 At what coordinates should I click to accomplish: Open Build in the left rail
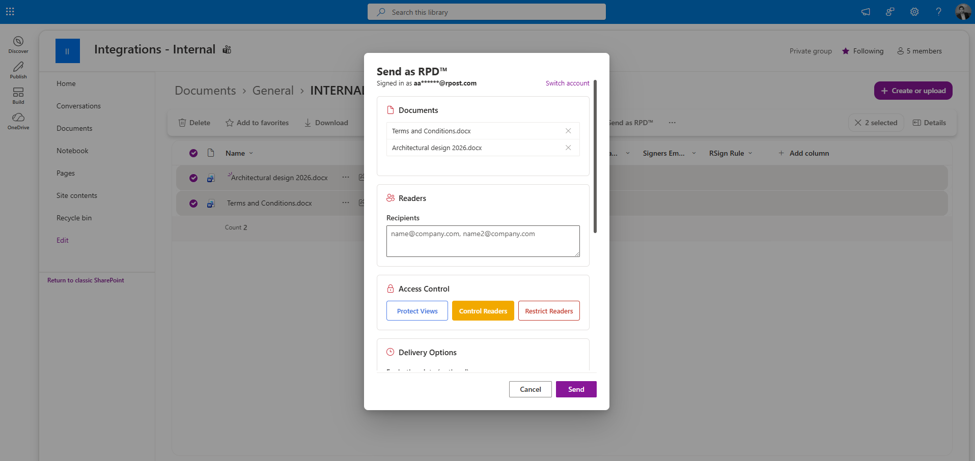[18, 96]
